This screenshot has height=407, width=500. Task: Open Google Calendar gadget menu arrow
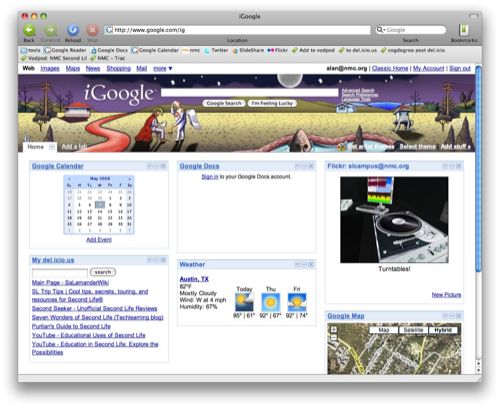coord(150,166)
